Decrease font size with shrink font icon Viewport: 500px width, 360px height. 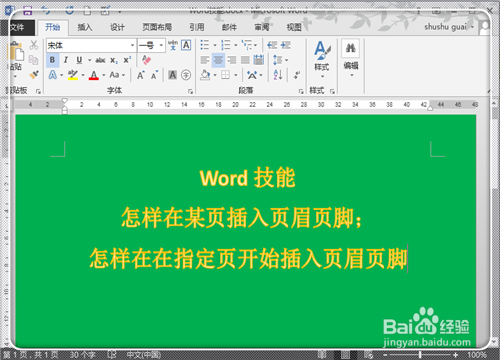point(154,75)
